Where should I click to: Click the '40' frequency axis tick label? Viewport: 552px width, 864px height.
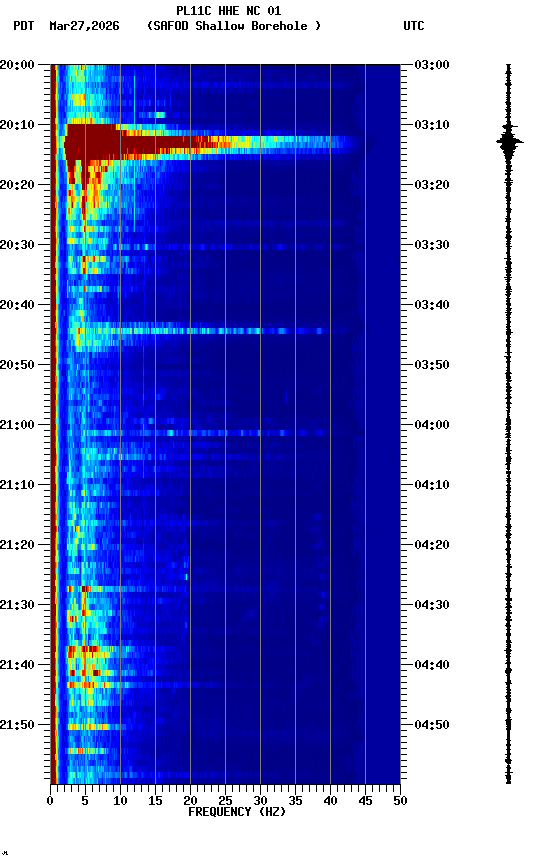pyautogui.click(x=330, y=802)
